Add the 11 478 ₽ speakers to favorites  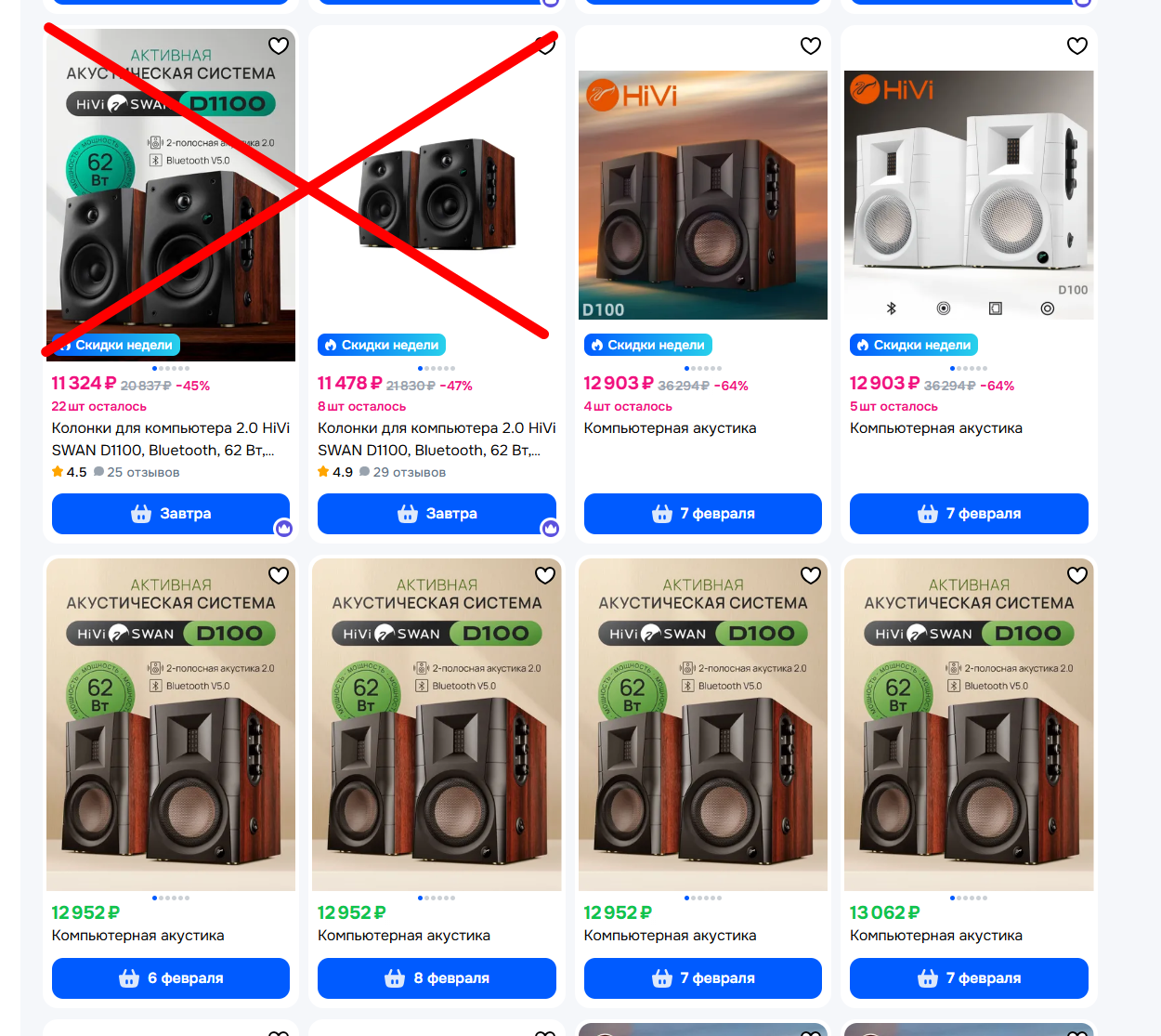pos(545,46)
